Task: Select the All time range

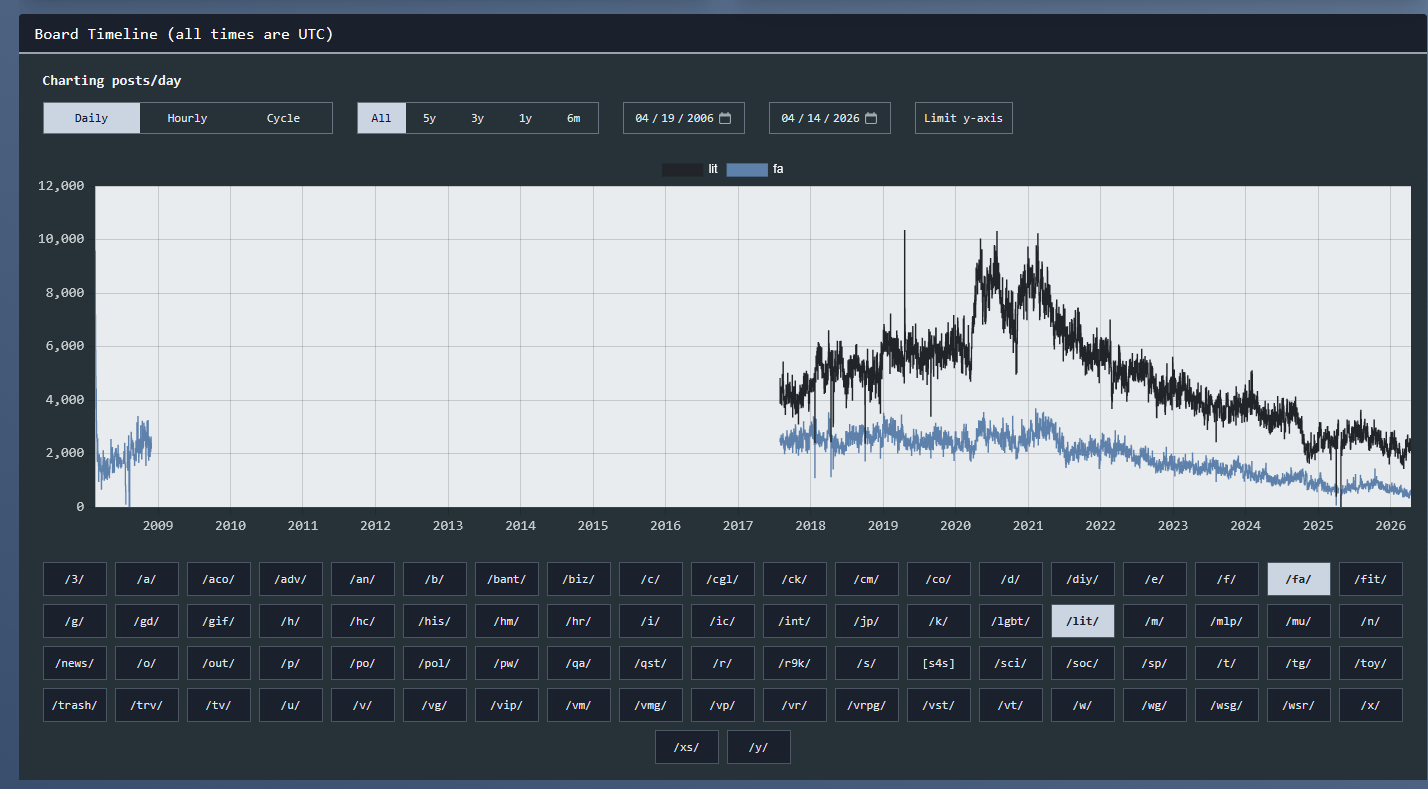Action: tap(382, 118)
